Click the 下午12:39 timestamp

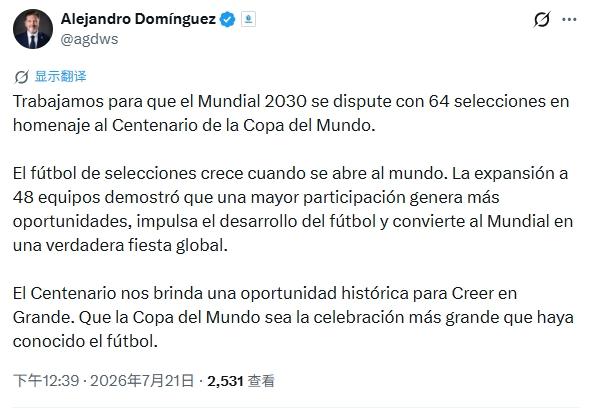click(46, 380)
